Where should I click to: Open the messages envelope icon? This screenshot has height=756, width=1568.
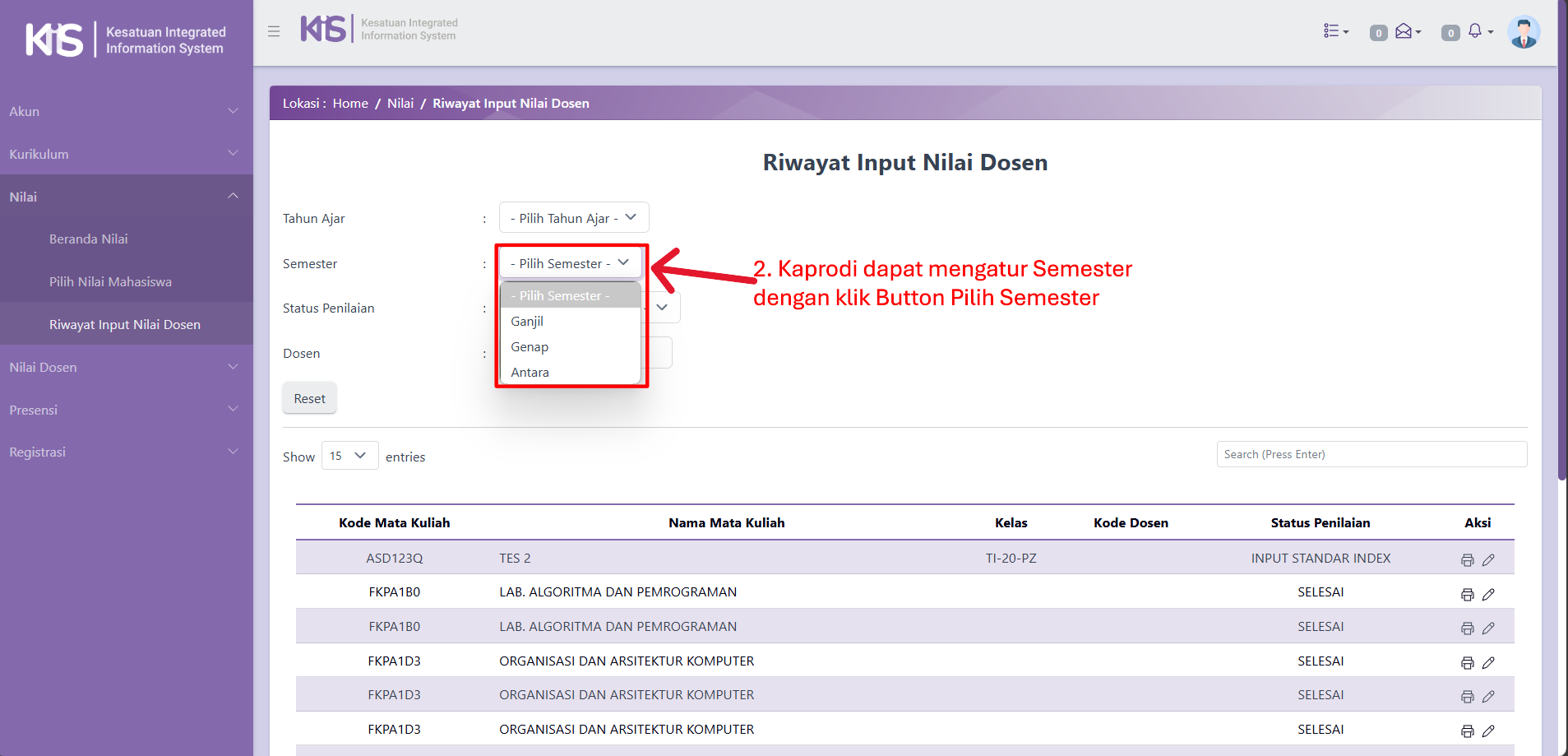pyautogui.click(x=1405, y=31)
